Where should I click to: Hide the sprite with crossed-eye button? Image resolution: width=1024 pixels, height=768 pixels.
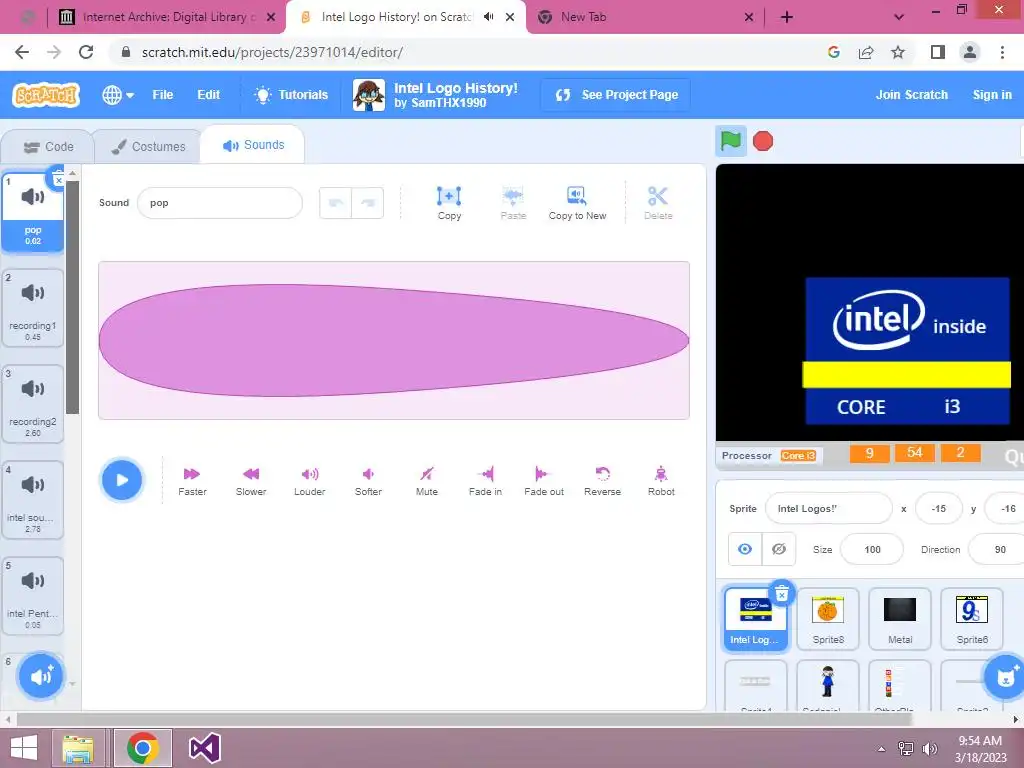point(778,549)
